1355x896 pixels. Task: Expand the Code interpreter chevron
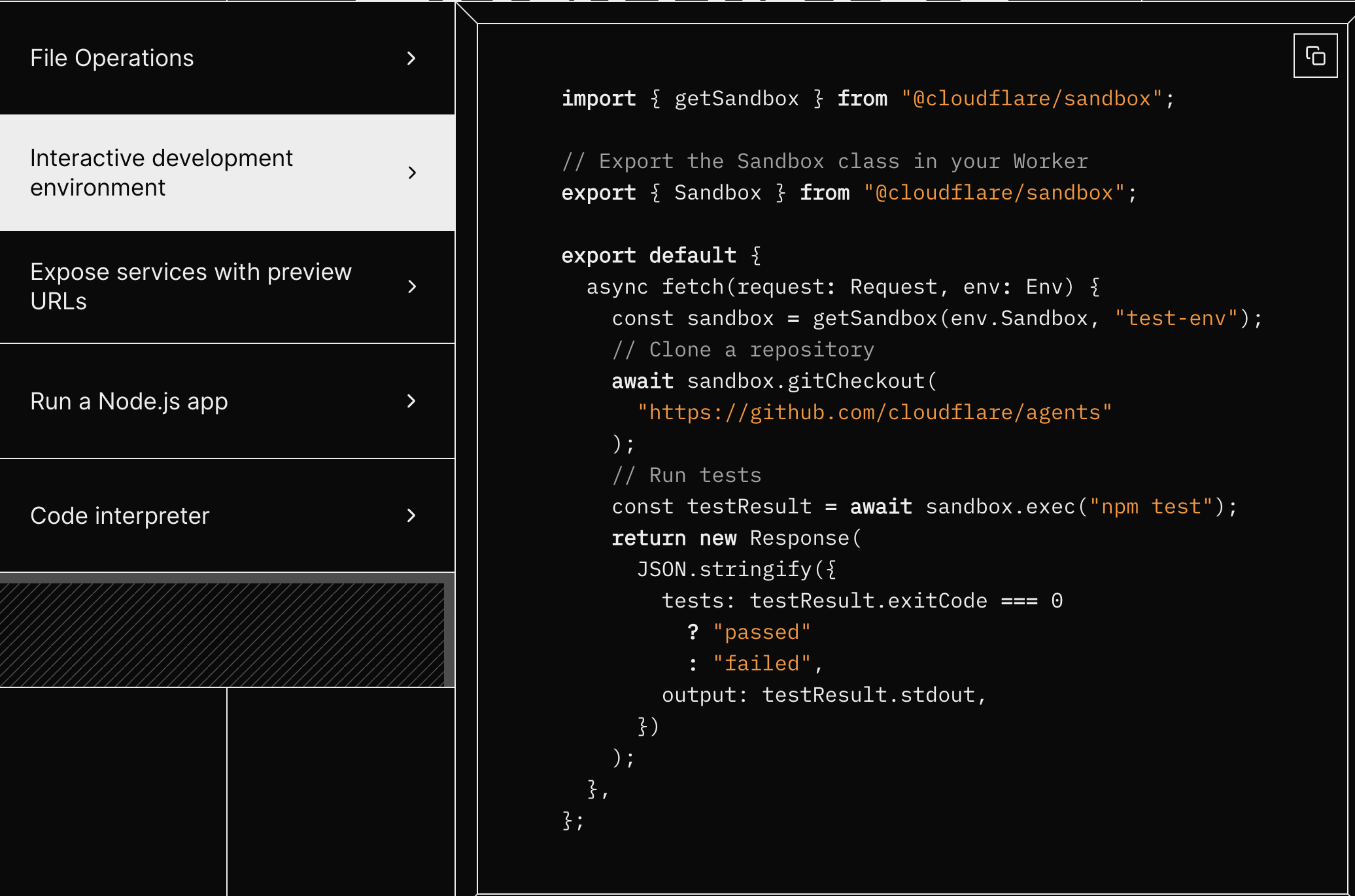tap(411, 515)
